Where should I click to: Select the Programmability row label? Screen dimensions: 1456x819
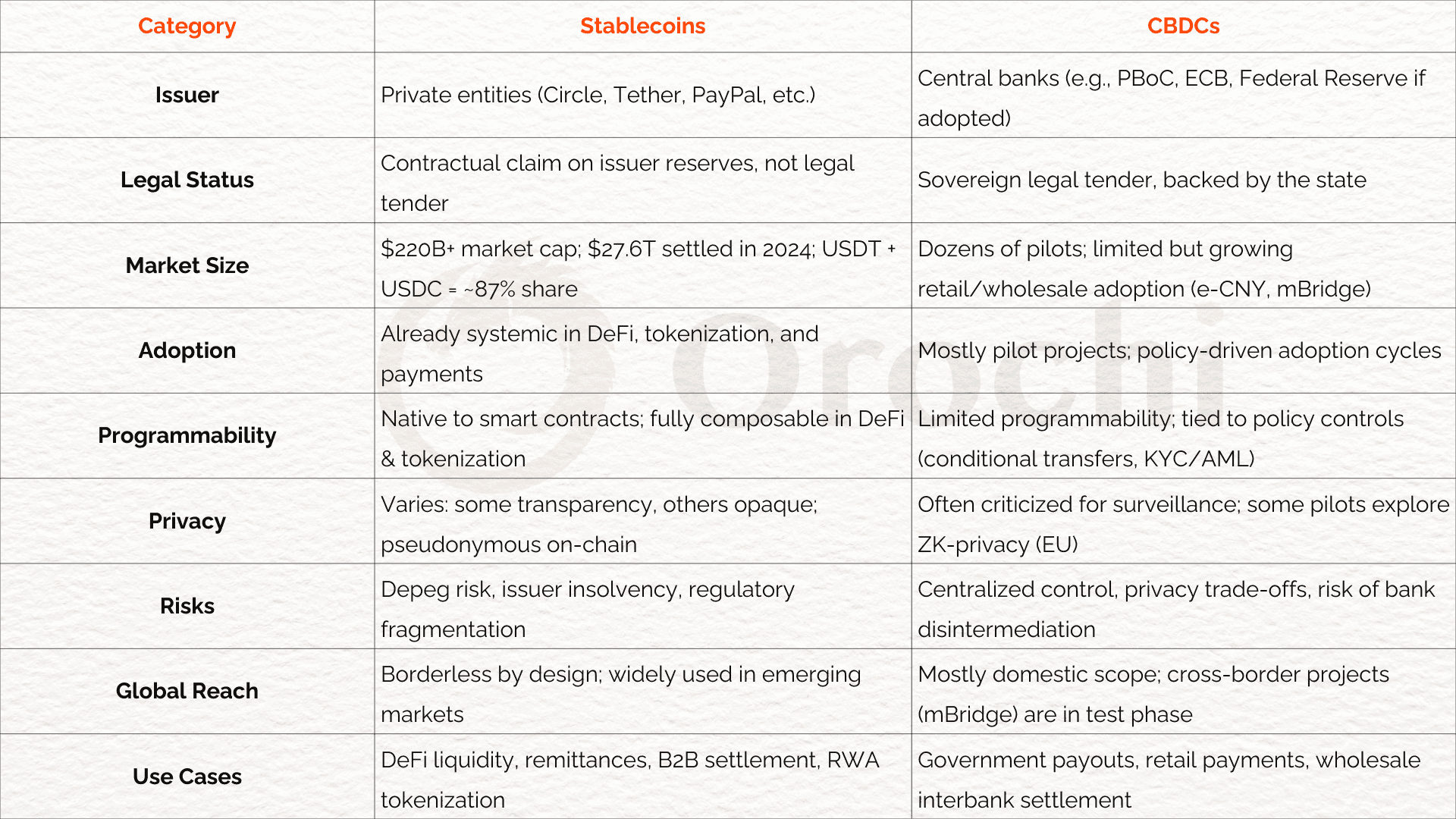(x=187, y=435)
